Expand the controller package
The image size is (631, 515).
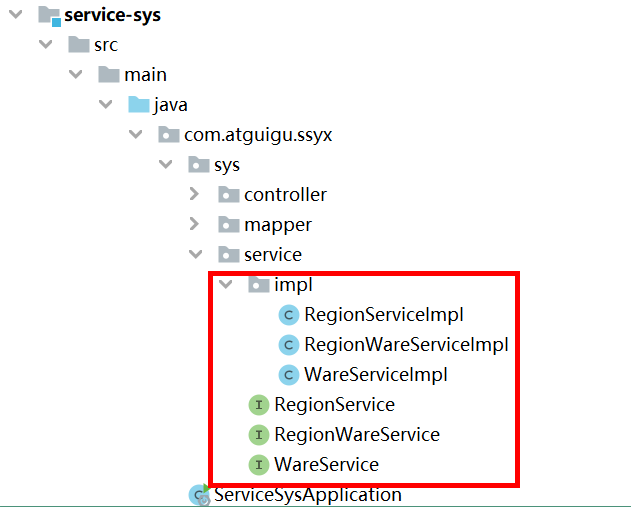[195, 194]
